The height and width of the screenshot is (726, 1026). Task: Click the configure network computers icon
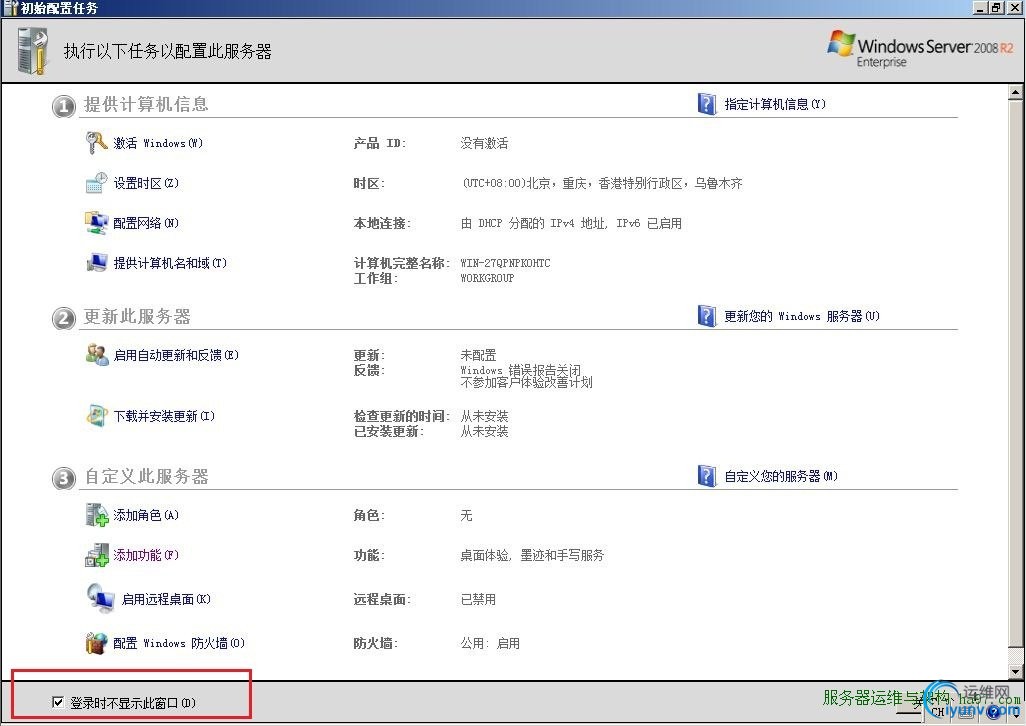pyautogui.click(x=96, y=222)
